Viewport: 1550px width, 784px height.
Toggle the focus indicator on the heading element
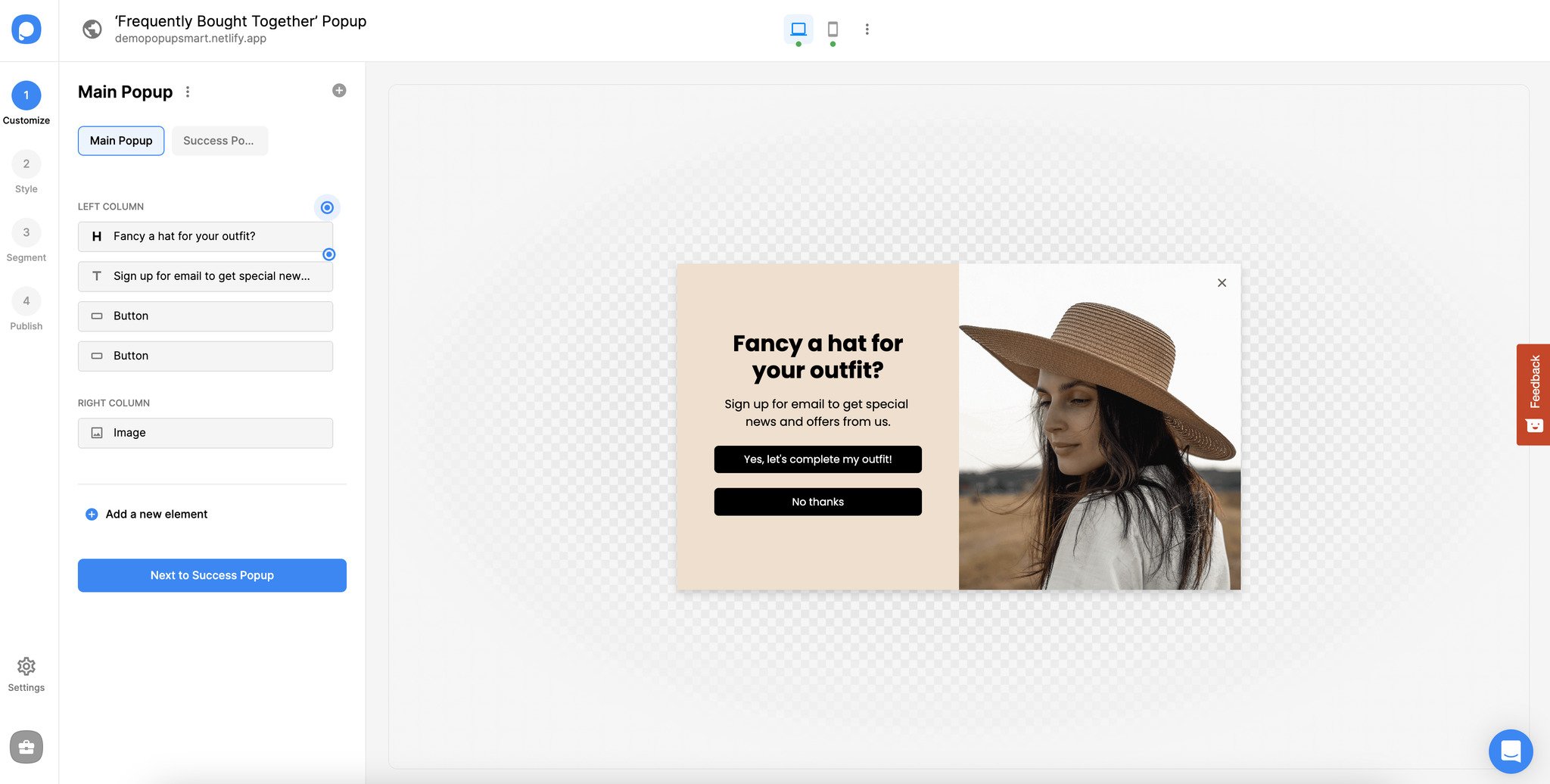328,254
